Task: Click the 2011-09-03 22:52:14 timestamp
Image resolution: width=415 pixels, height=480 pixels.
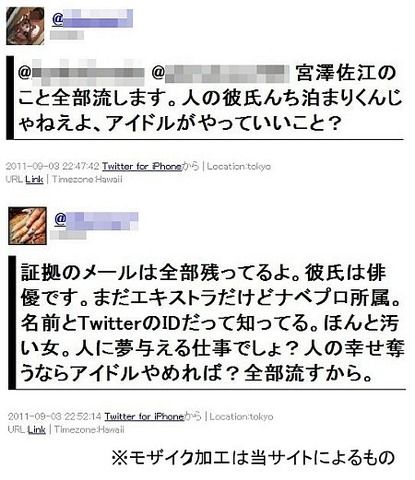Action: [x=55, y=416]
